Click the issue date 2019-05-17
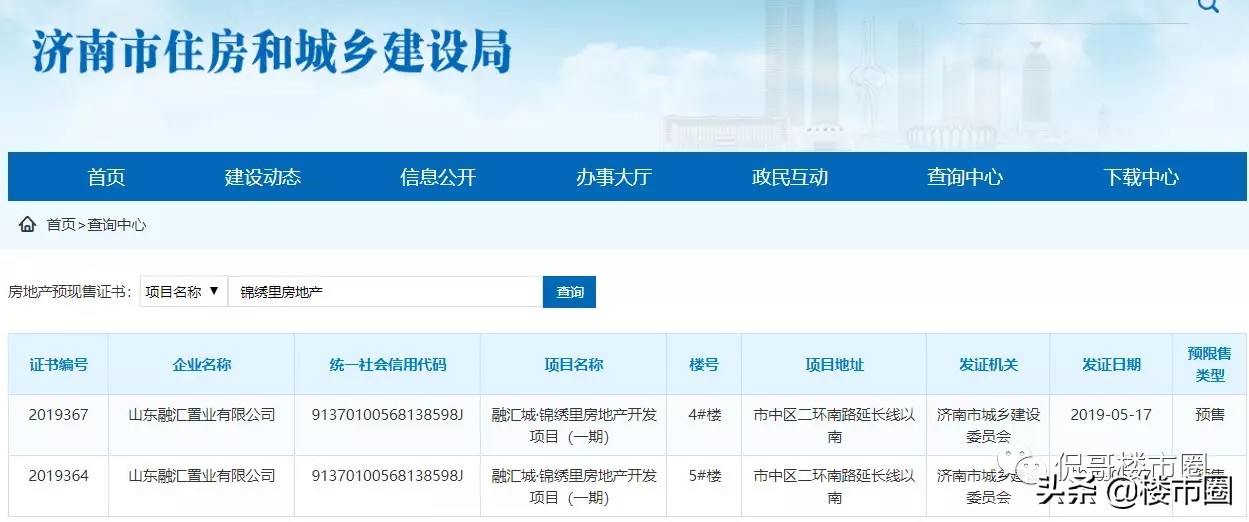Viewport: 1249px width, 522px height. pyautogui.click(x=1111, y=414)
